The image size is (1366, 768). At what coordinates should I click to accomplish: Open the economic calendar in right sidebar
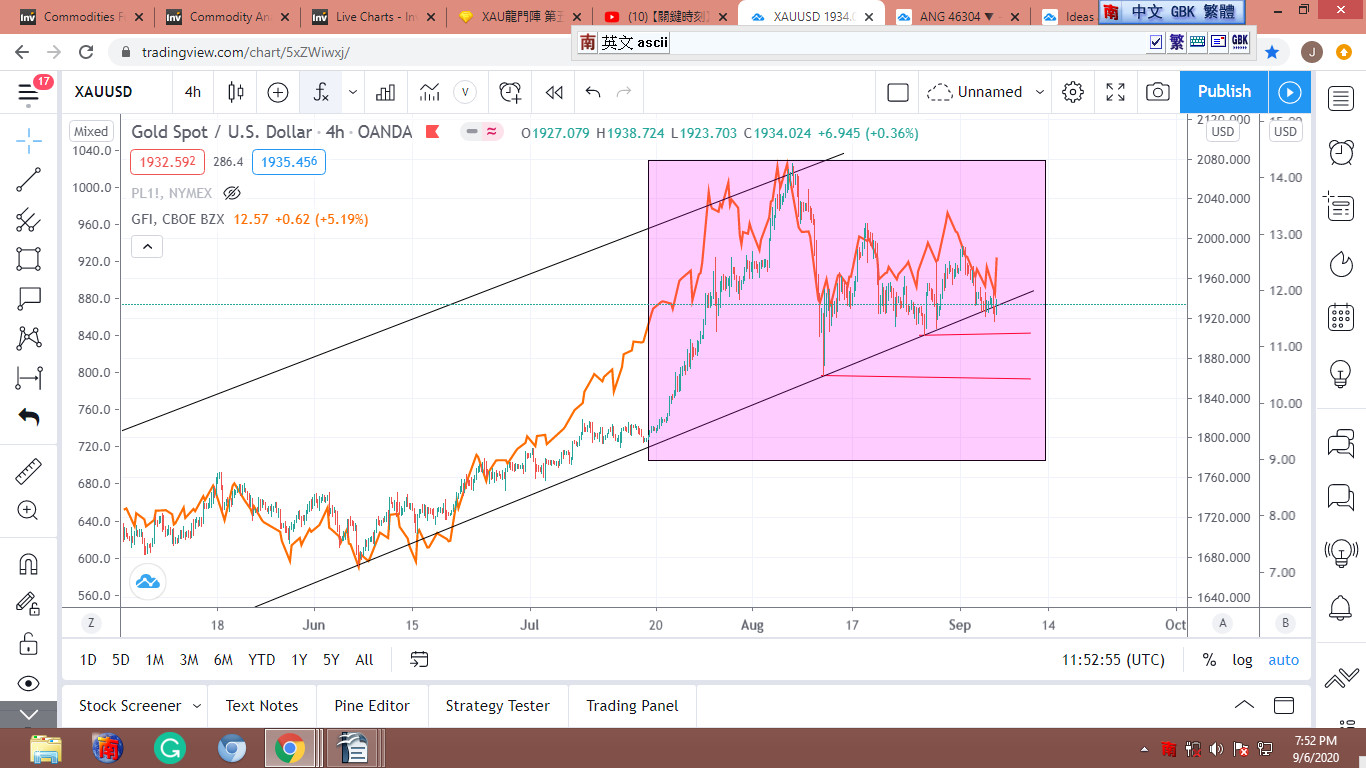pos(1341,318)
